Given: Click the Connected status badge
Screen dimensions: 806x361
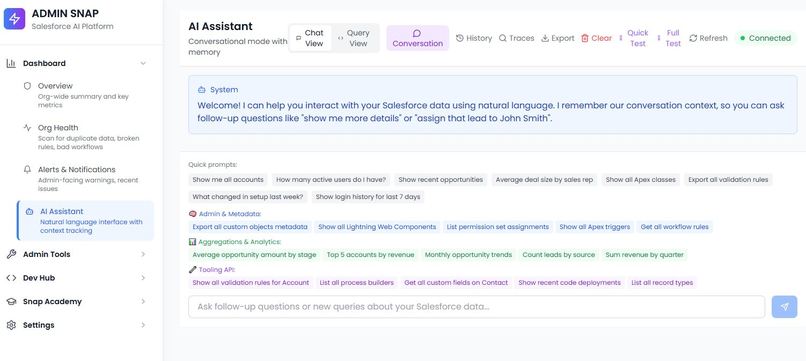Looking at the screenshot, I should tap(765, 38).
